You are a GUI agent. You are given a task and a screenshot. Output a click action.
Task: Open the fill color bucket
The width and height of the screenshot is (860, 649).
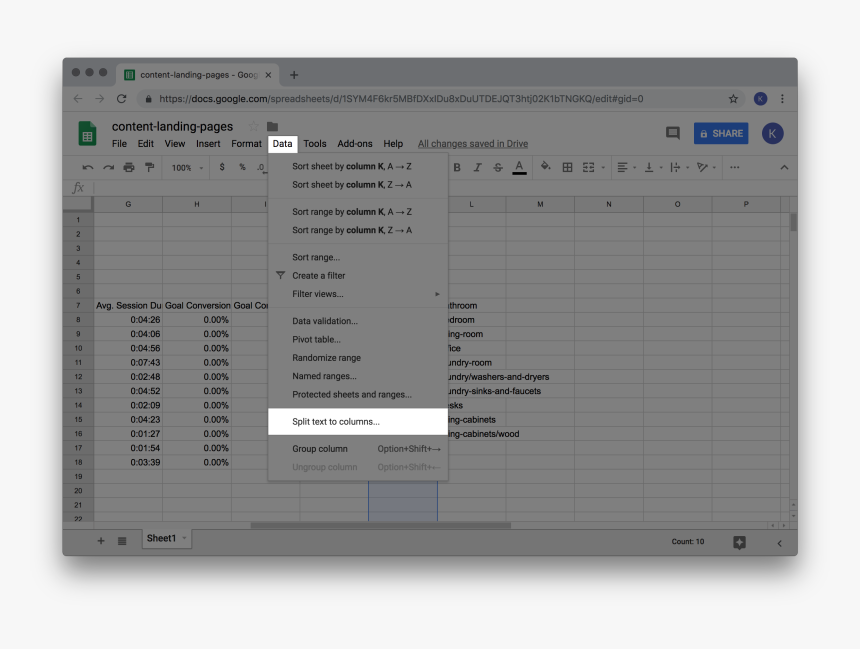coord(545,166)
